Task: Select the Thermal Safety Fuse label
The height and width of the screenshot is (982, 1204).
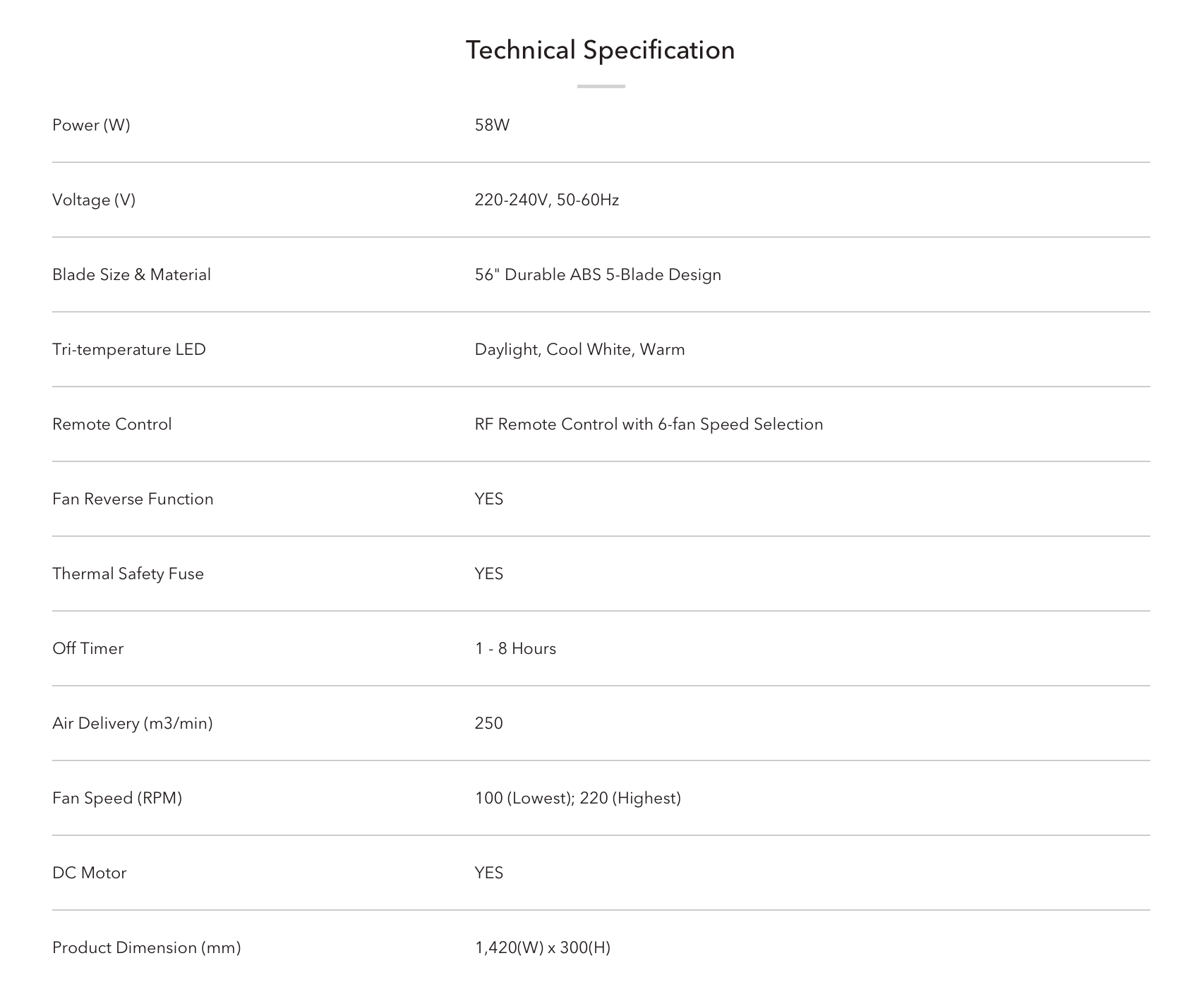Action: pyautogui.click(x=128, y=574)
